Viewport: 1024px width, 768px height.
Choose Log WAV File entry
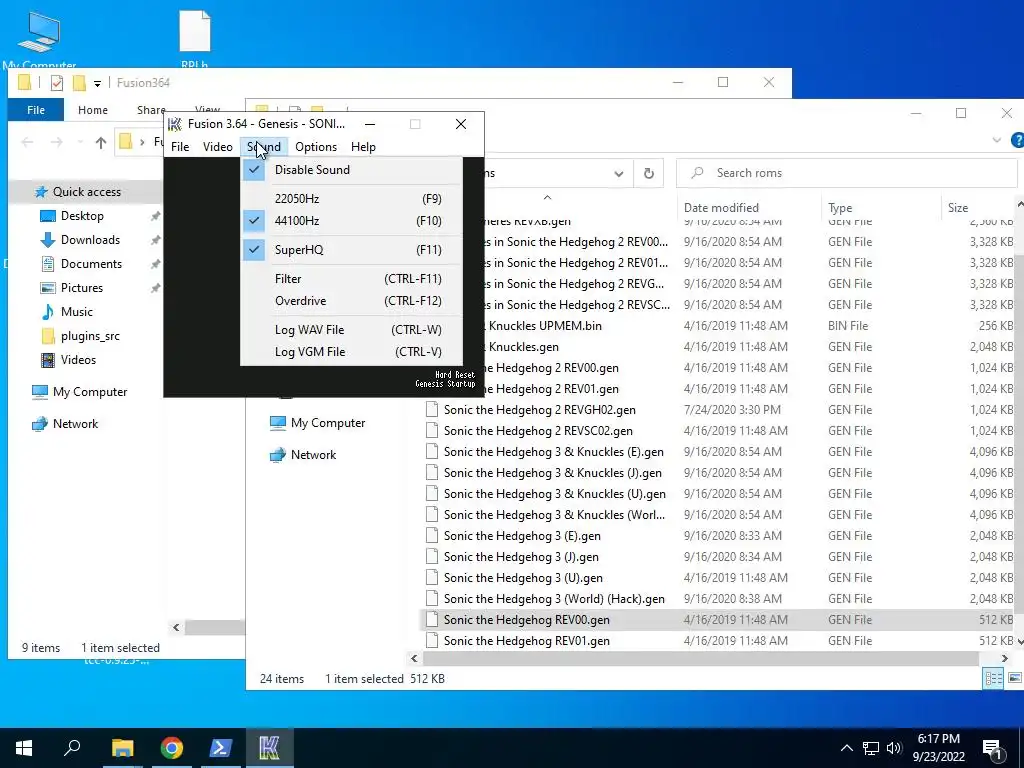point(351,330)
